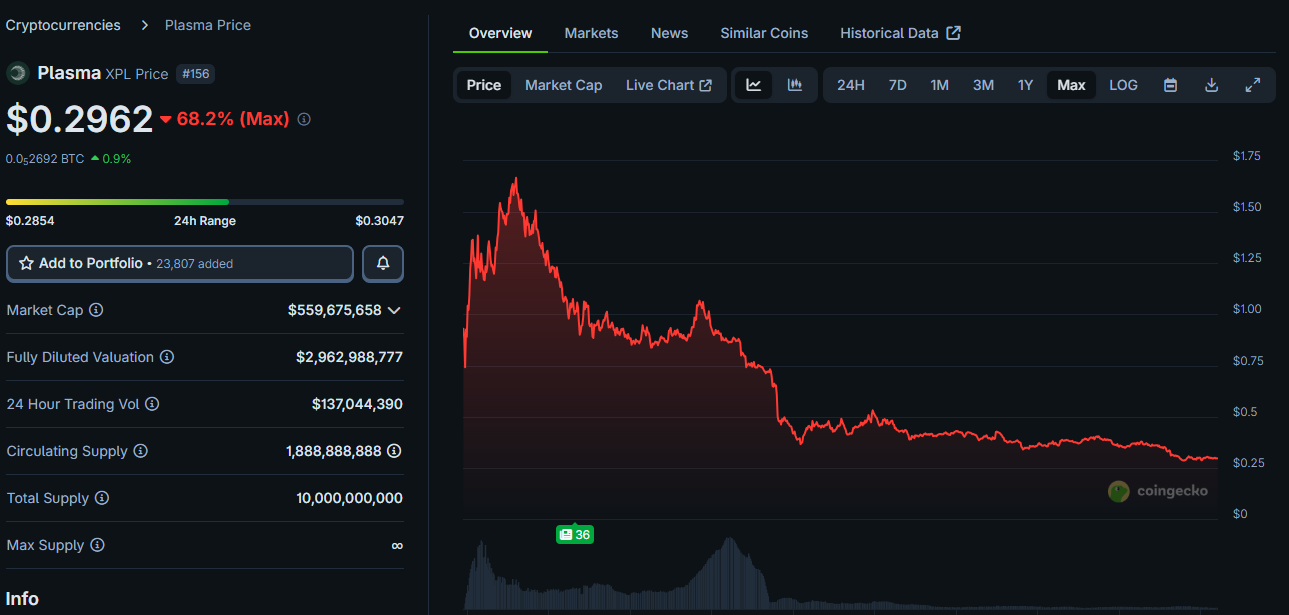Switch to Similar Coins tab
This screenshot has width=1289, height=615.
point(764,33)
